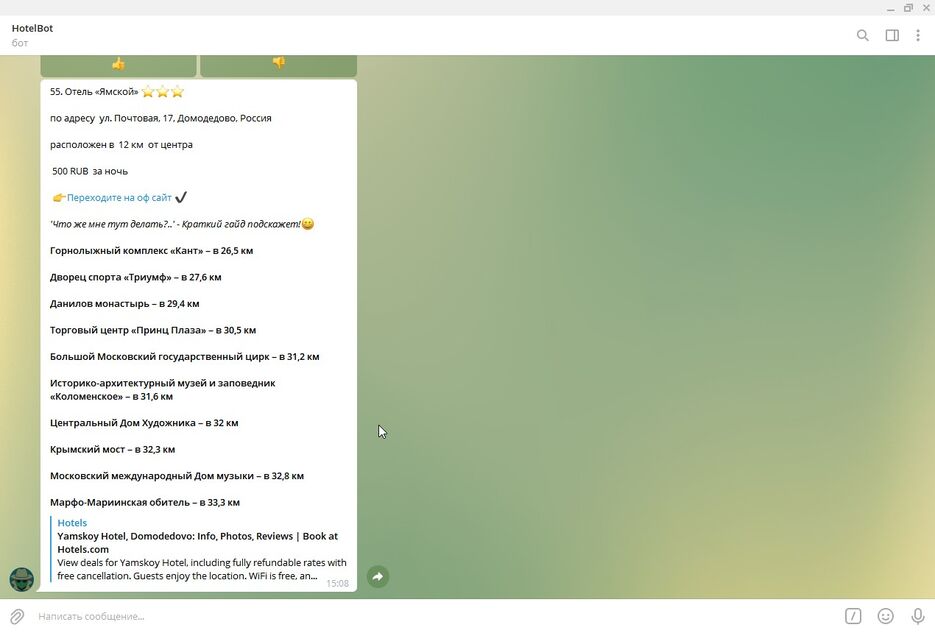The width and height of the screenshot is (935, 633).
Task: Restore down the Telegram window
Action: [908, 8]
